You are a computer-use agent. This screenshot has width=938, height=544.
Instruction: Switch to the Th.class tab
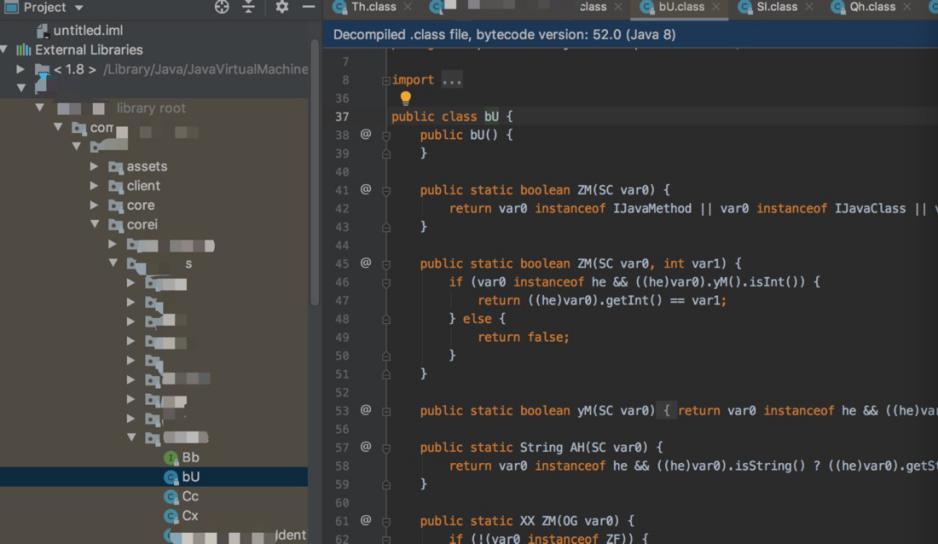click(x=372, y=7)
